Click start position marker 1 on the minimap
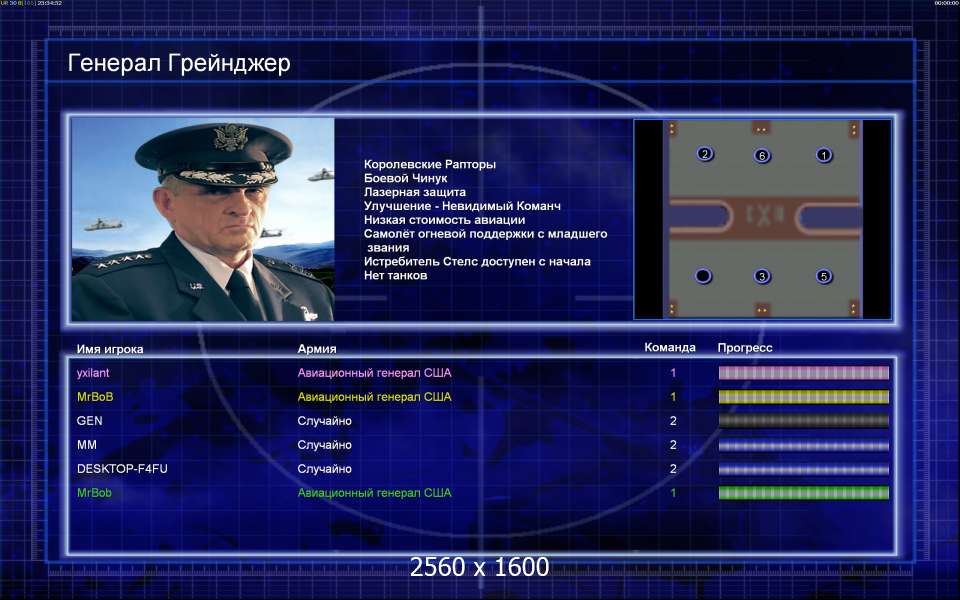 click(824, 155)
